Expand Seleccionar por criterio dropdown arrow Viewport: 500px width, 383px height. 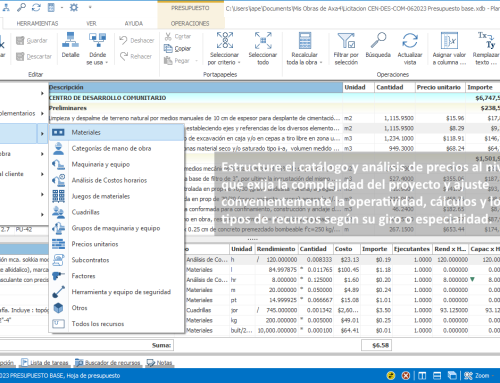click(x=239, y=63)
